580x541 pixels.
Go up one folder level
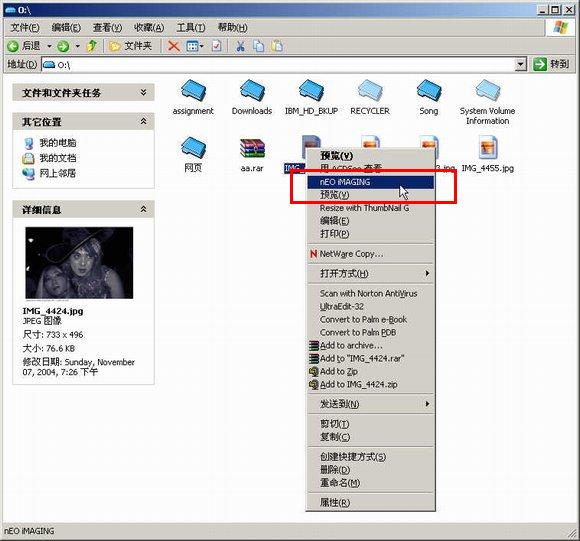tap(92, 46)
